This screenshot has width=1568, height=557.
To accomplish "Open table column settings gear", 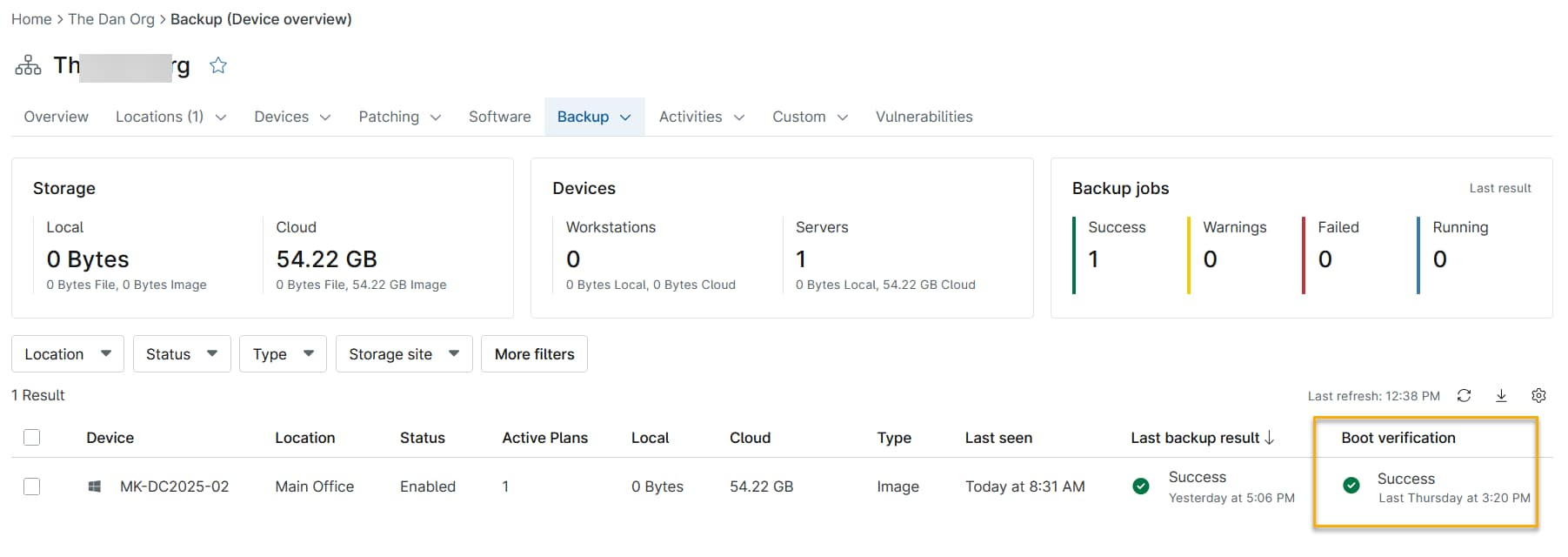I will point(1538,395).
